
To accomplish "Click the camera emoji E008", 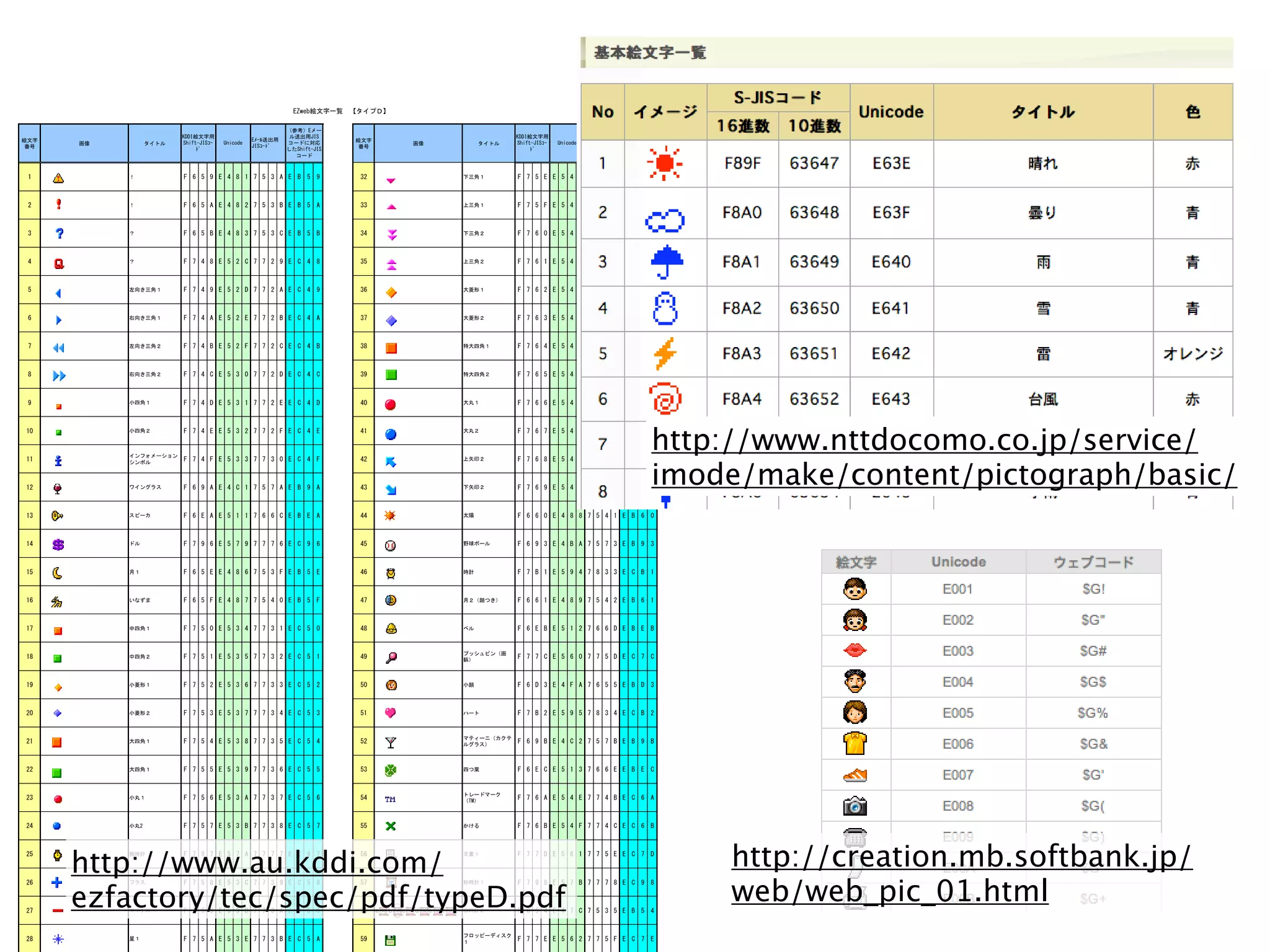I will [x=855, y=806].
